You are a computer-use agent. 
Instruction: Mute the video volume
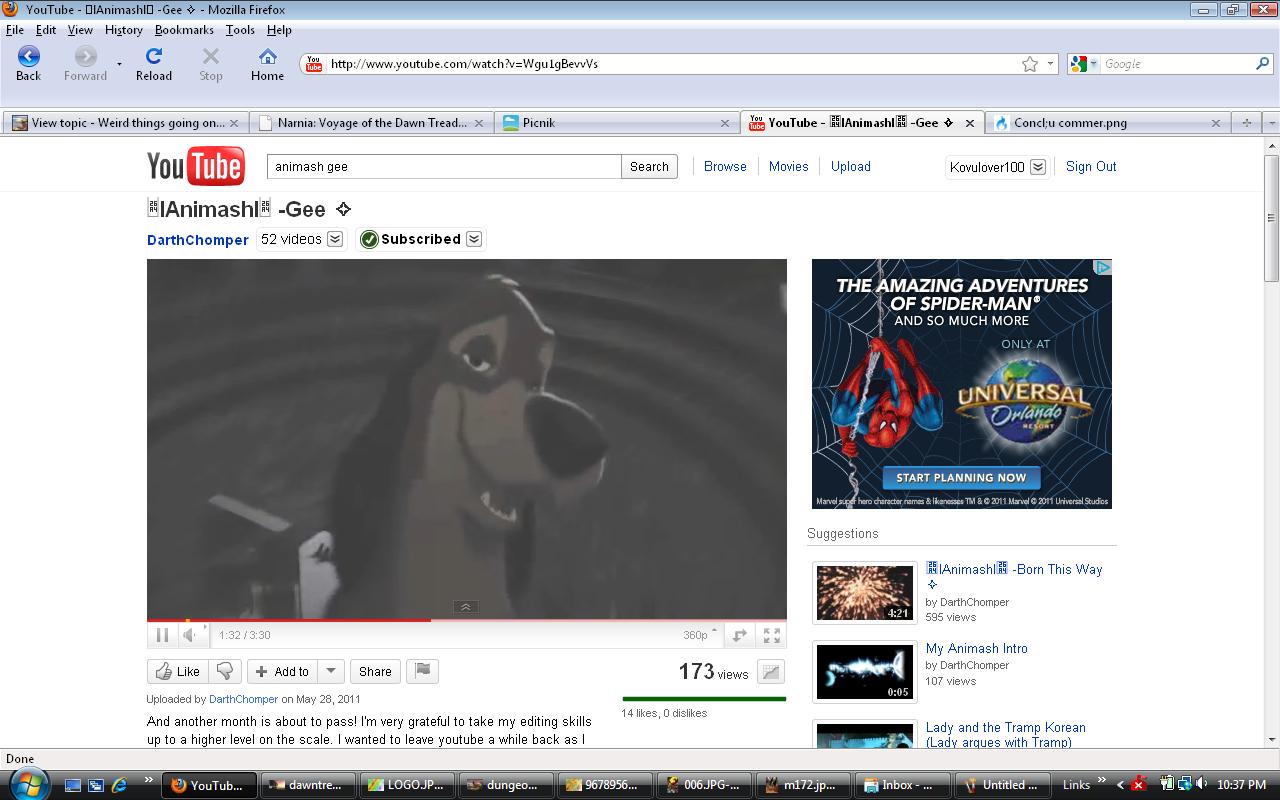click(x=190, y=635)
